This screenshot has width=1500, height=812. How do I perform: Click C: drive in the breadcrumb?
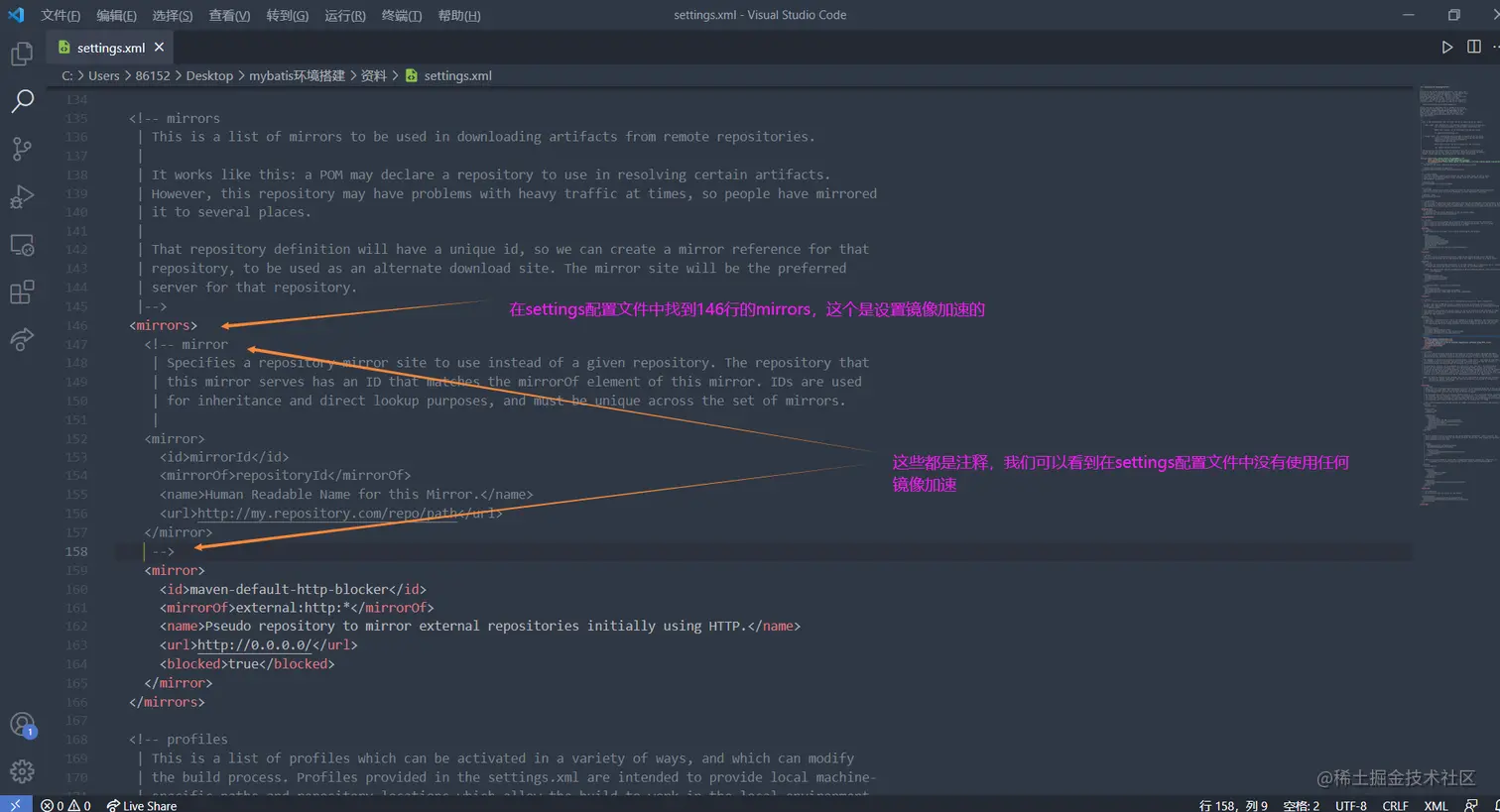click(x=66, y=75)
